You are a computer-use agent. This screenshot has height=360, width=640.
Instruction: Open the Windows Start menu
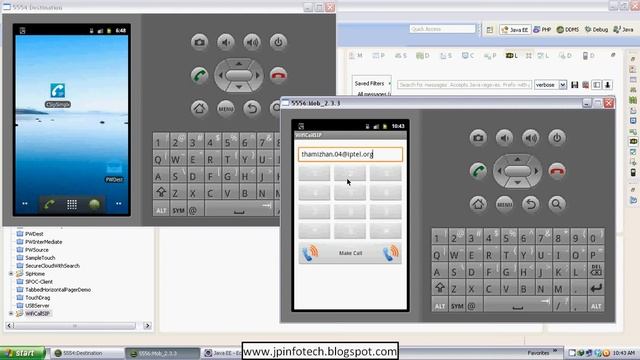(22, 353)
